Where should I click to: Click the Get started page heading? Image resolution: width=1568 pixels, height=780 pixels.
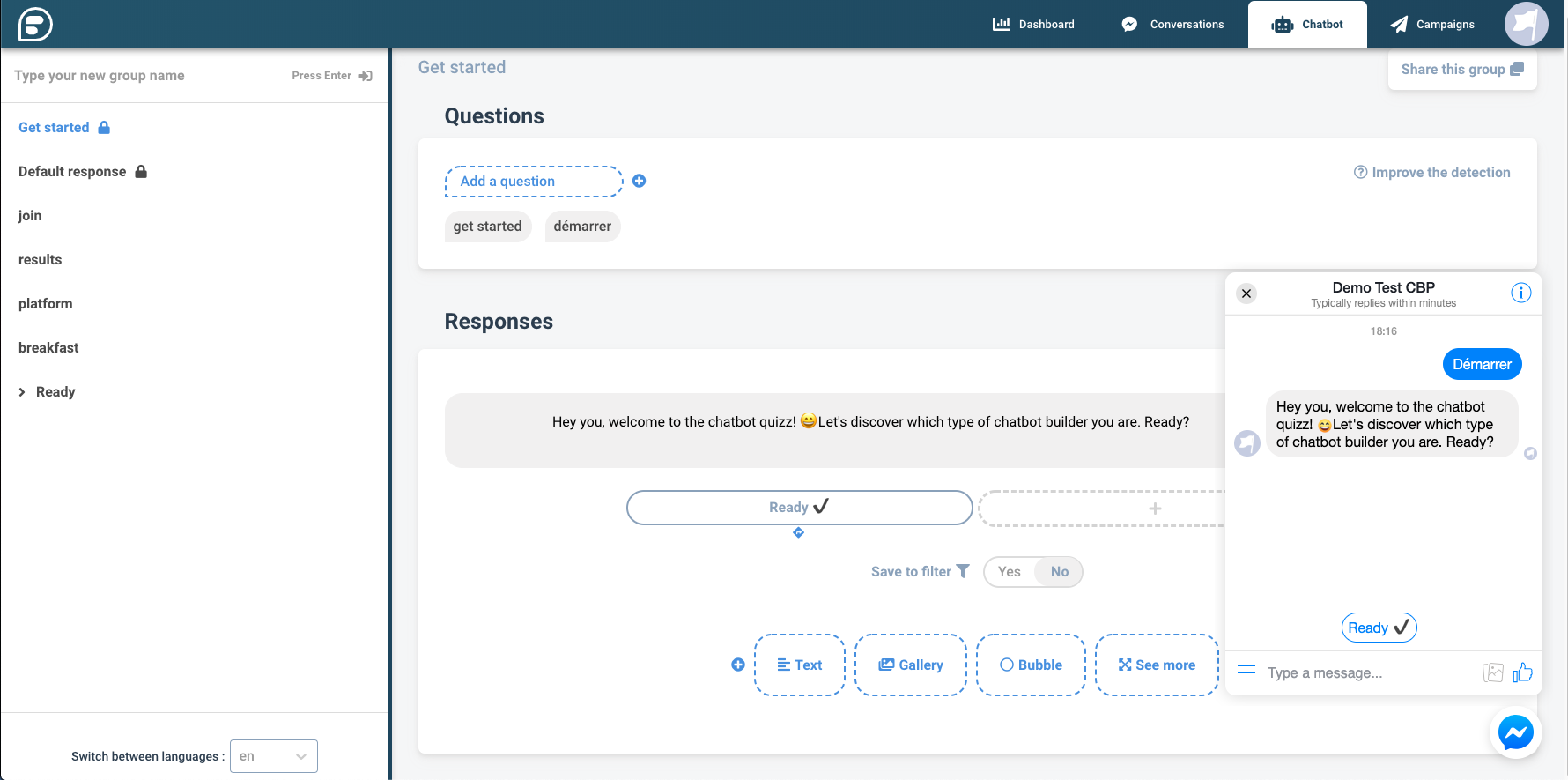pyautogui.click(x=462, y=67)
